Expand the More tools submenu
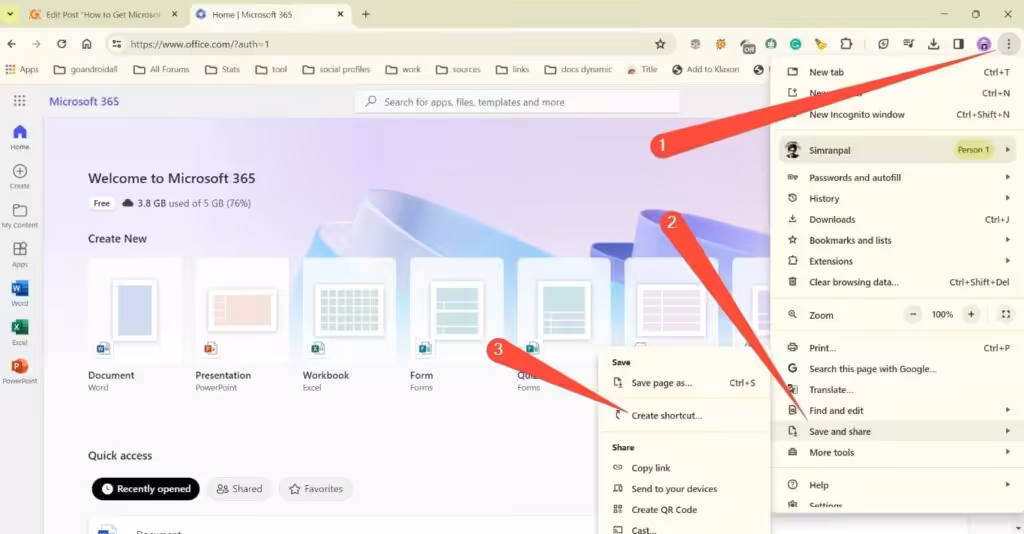Viewport: 1024px width, 534px height. (x=898, y=452)
